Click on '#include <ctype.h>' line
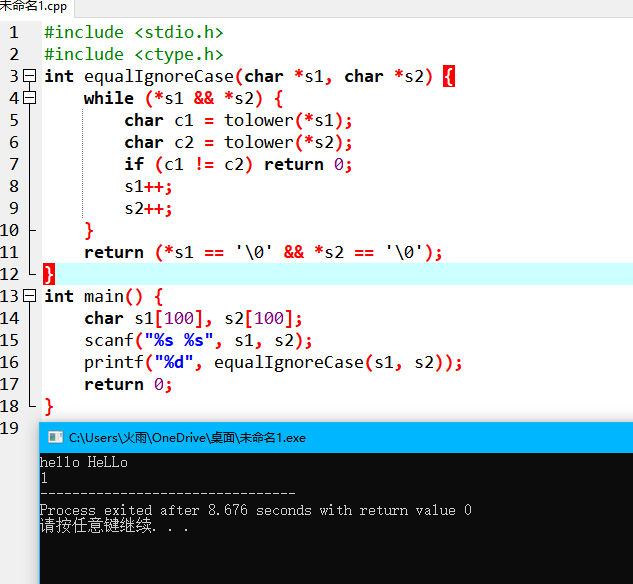This screenshot has width=633, height=584. [134, 54]
